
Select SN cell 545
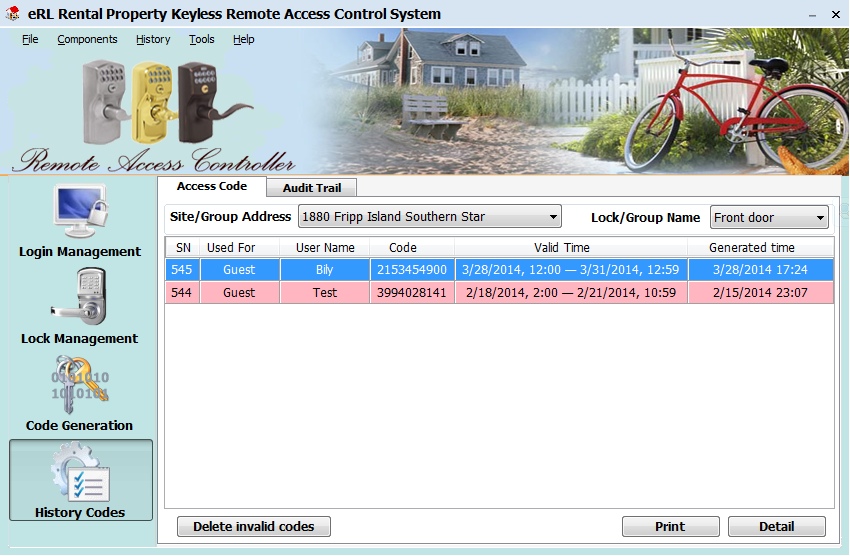[x=182, y=270]
